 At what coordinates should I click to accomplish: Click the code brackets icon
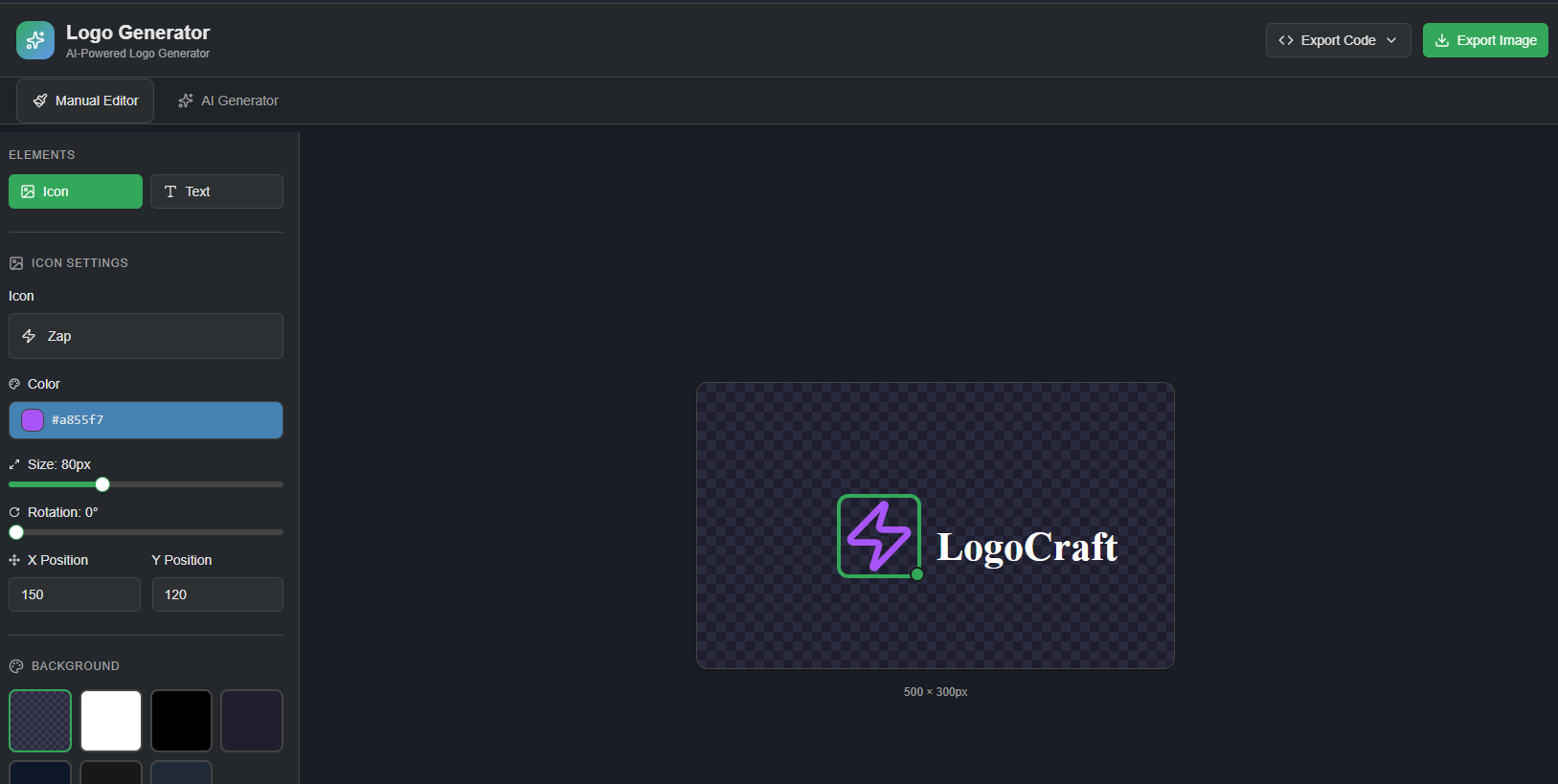pos(1286,40)
